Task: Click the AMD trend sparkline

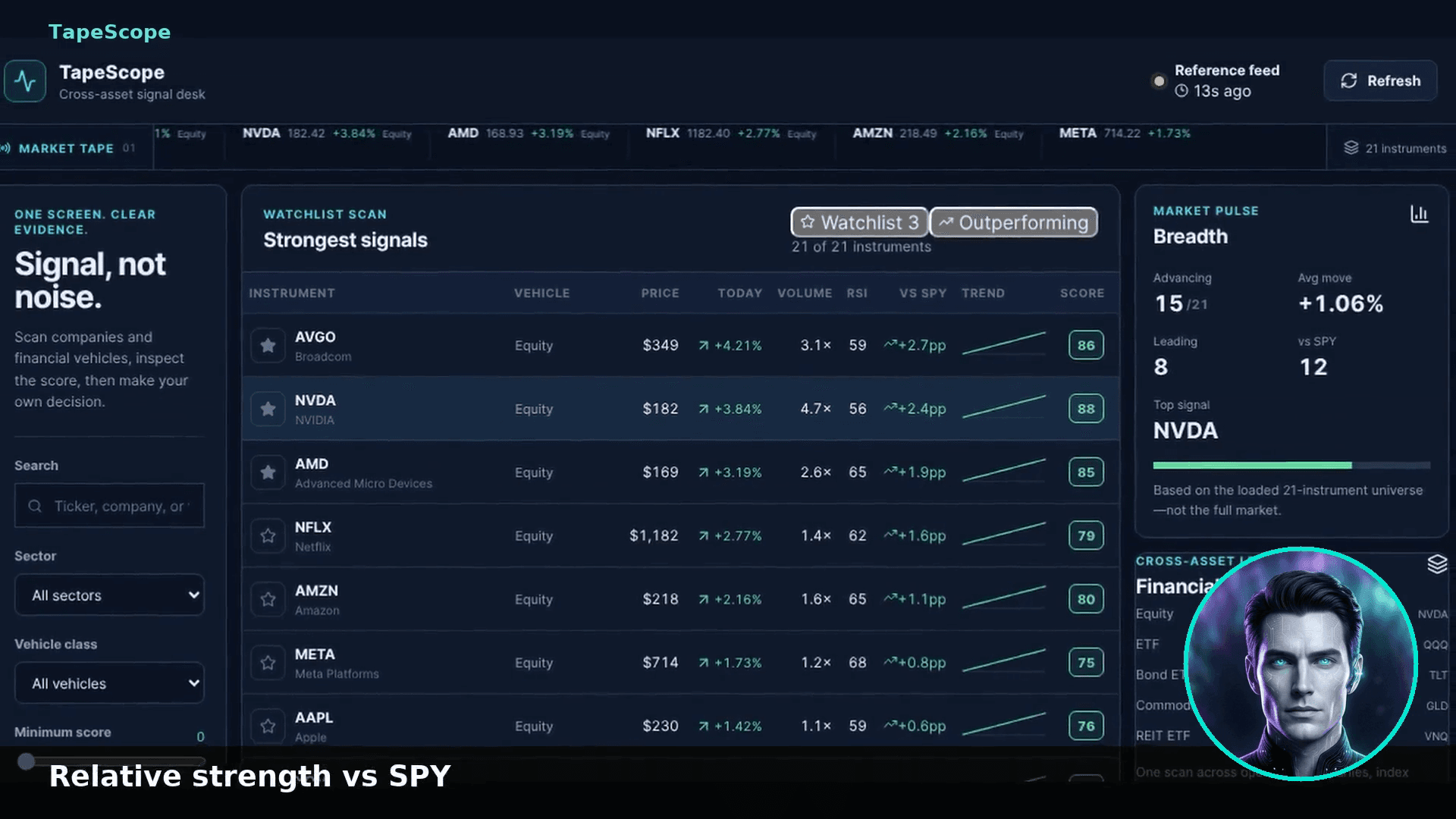Action: point(1004,470)
